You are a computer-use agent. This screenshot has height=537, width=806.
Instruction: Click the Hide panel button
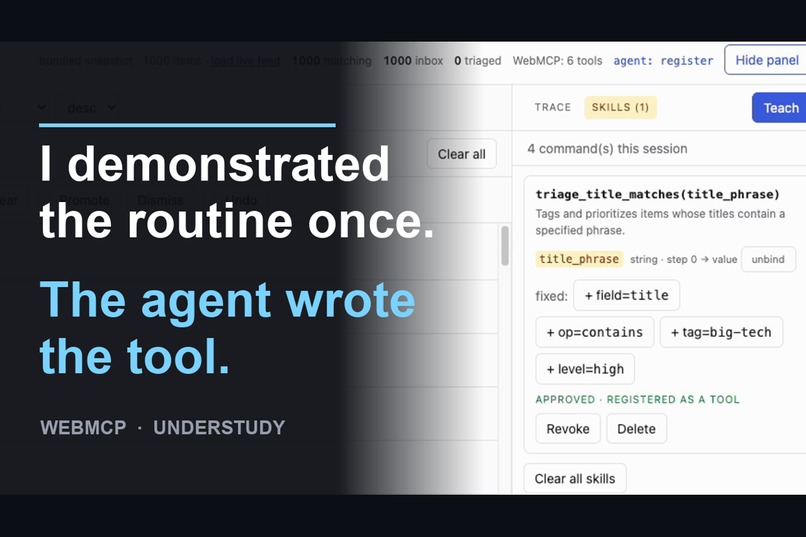click(x=766, y=60)
